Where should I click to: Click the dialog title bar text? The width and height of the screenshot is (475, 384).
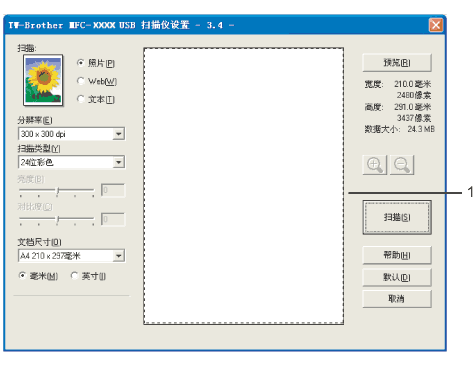click(121, 25)
